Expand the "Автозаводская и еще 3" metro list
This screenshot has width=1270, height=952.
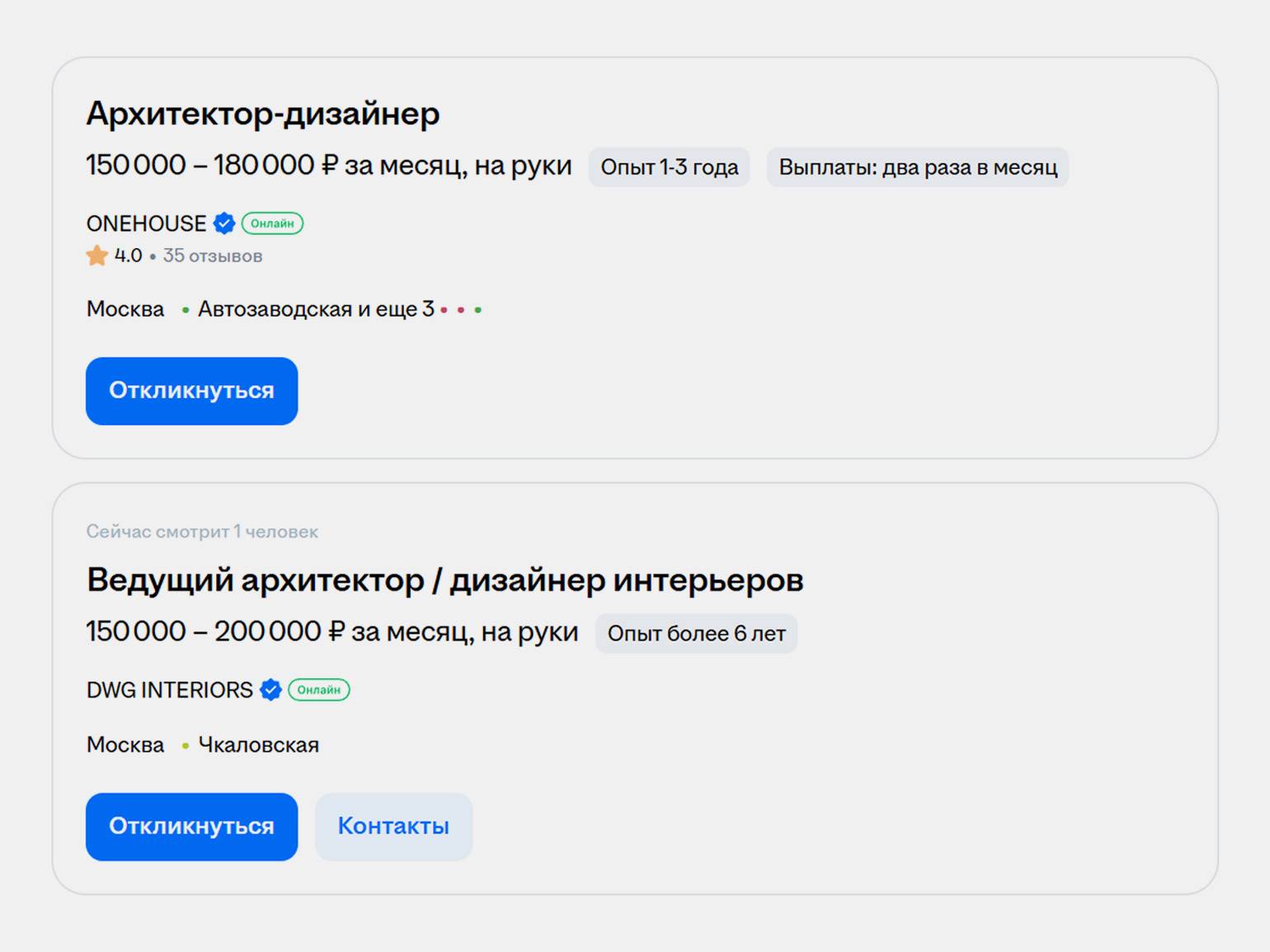pos(315,309)
